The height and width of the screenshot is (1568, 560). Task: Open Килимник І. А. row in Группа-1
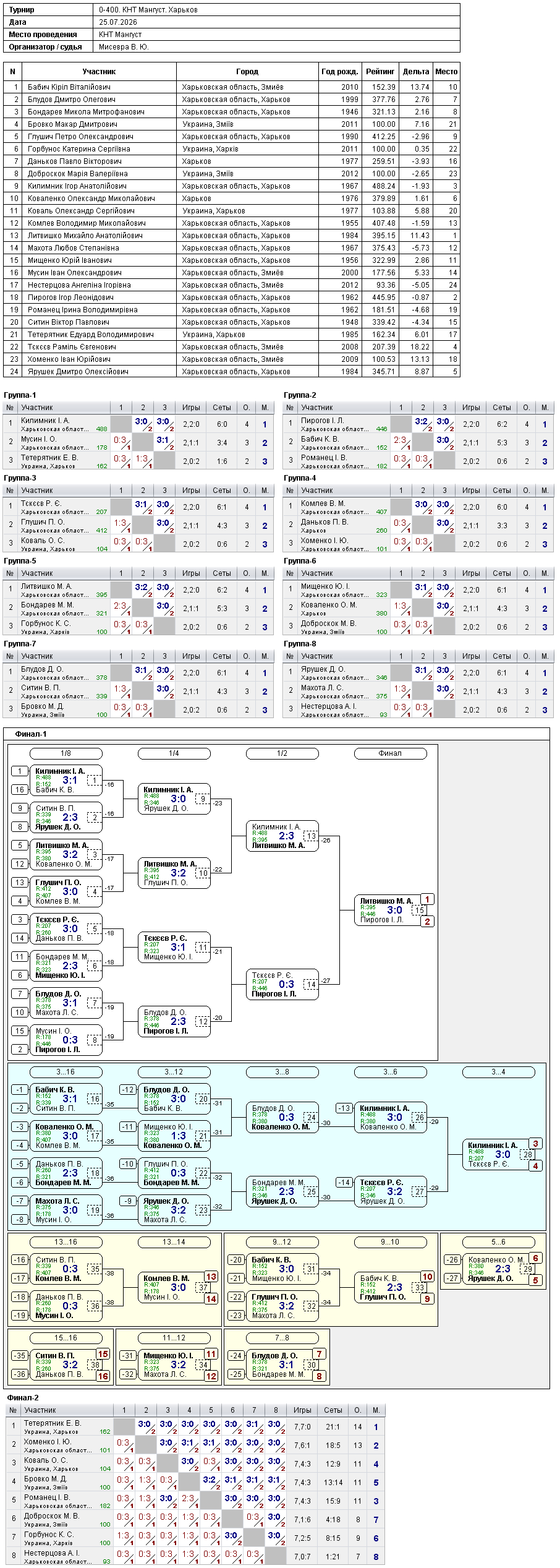click(138, 424)
